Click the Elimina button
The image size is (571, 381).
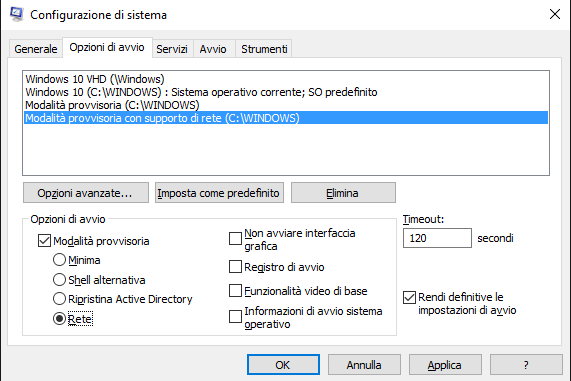coord(343,193)
